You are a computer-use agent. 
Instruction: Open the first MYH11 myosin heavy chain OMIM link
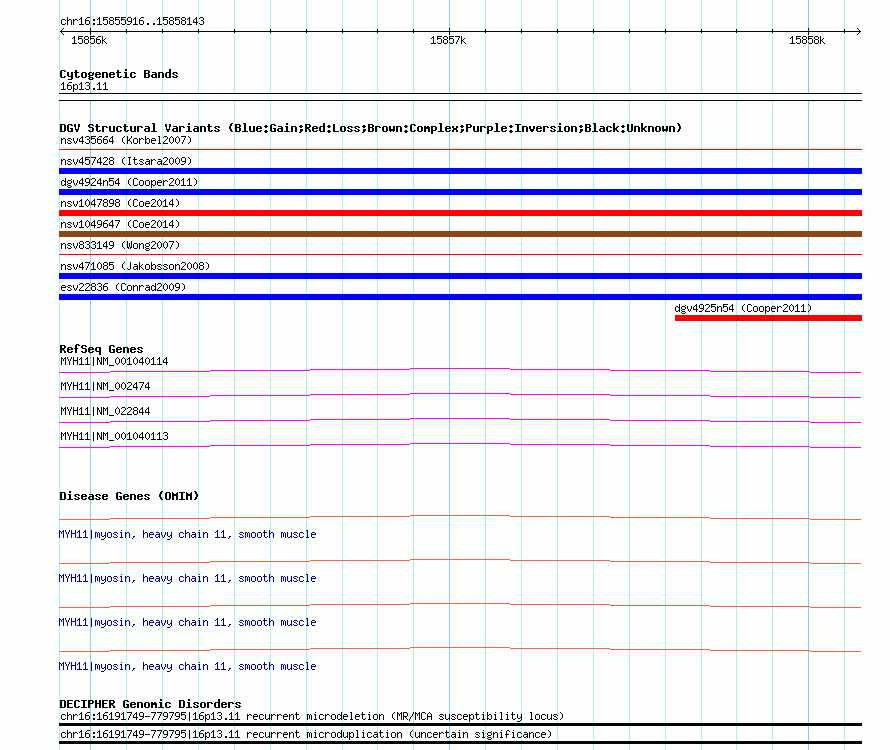tap(187, 535)
